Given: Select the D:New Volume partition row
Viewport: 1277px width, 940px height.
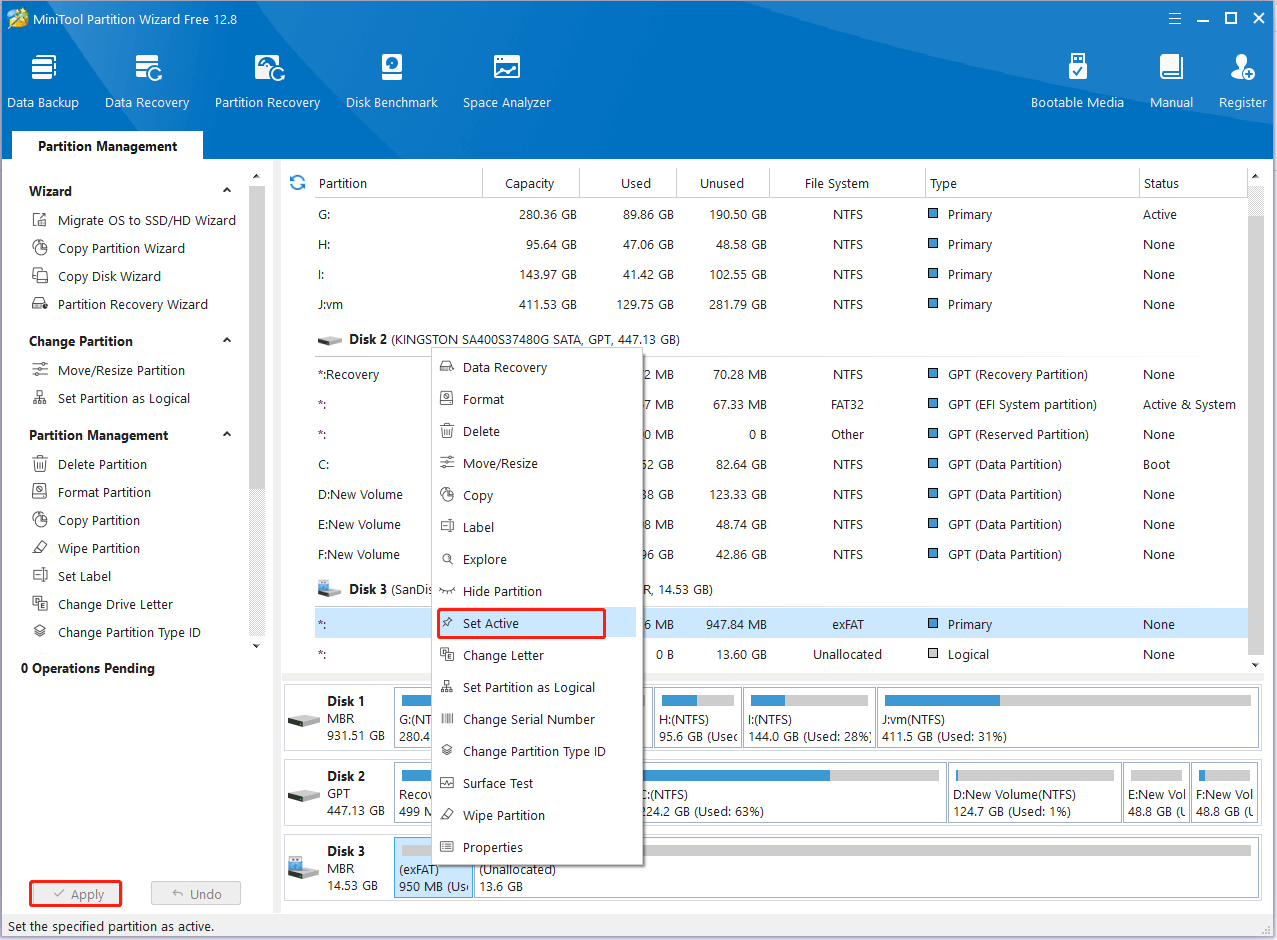Looking at the screenshot, I should (781, 494).
